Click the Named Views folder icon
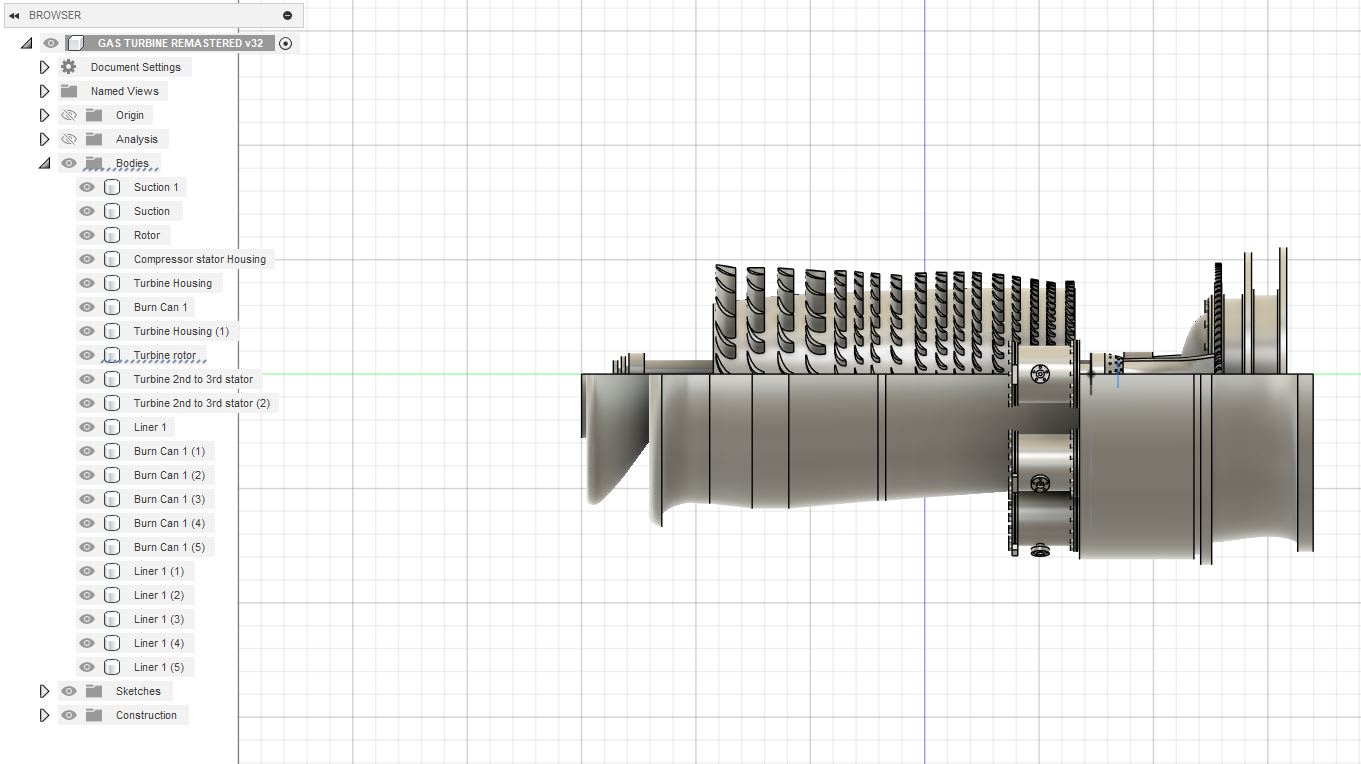The height and width of the screenshot is (764, 1361). pyautogui.click(x=67, y=91)
